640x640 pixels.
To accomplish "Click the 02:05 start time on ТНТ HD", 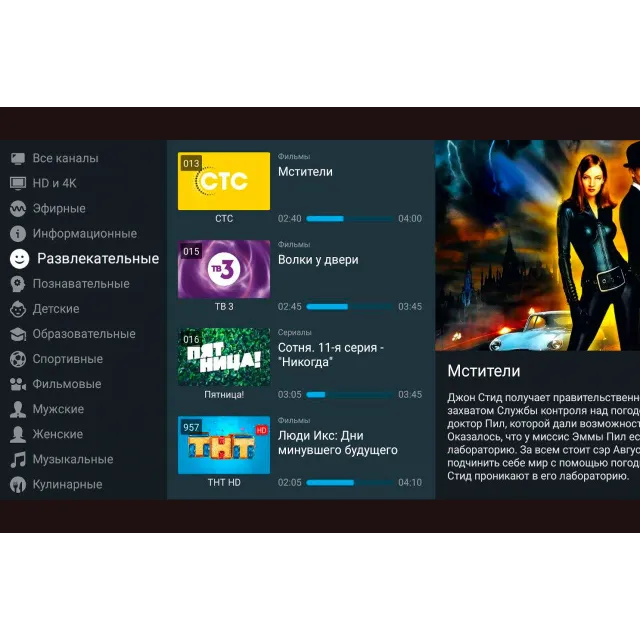I will (x=290, y=482).
